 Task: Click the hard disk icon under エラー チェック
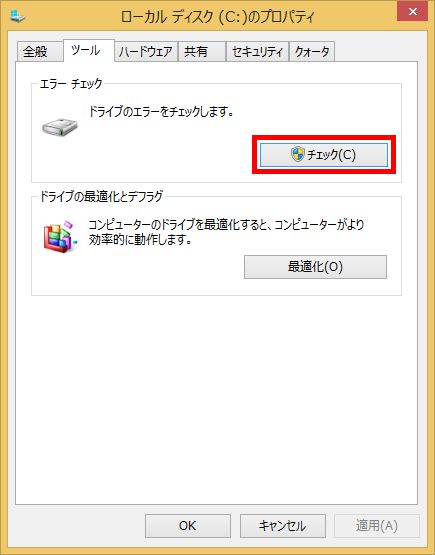pyautogui.click(x=60, y=127)
